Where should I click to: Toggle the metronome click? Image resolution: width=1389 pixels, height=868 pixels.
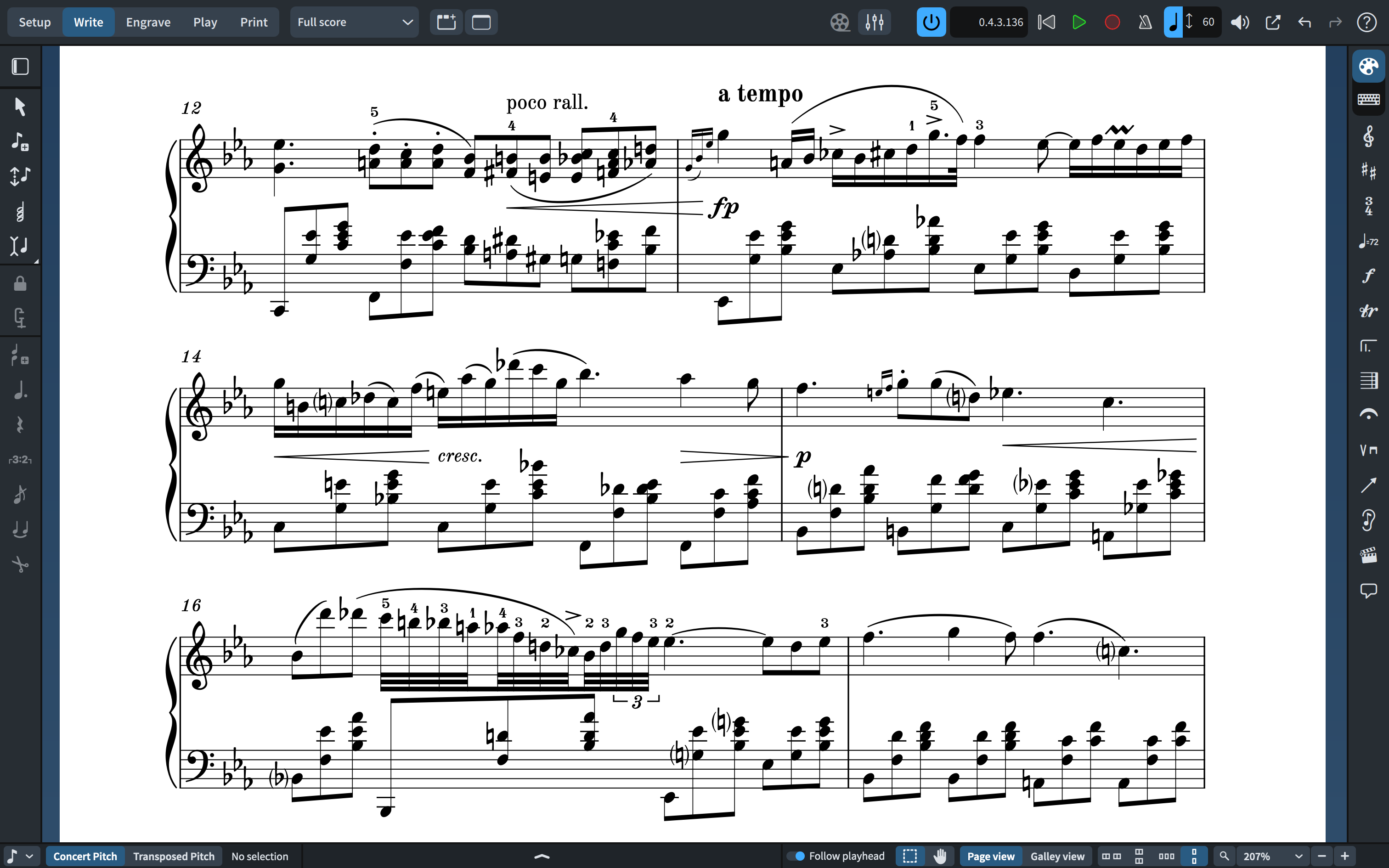1145,22
